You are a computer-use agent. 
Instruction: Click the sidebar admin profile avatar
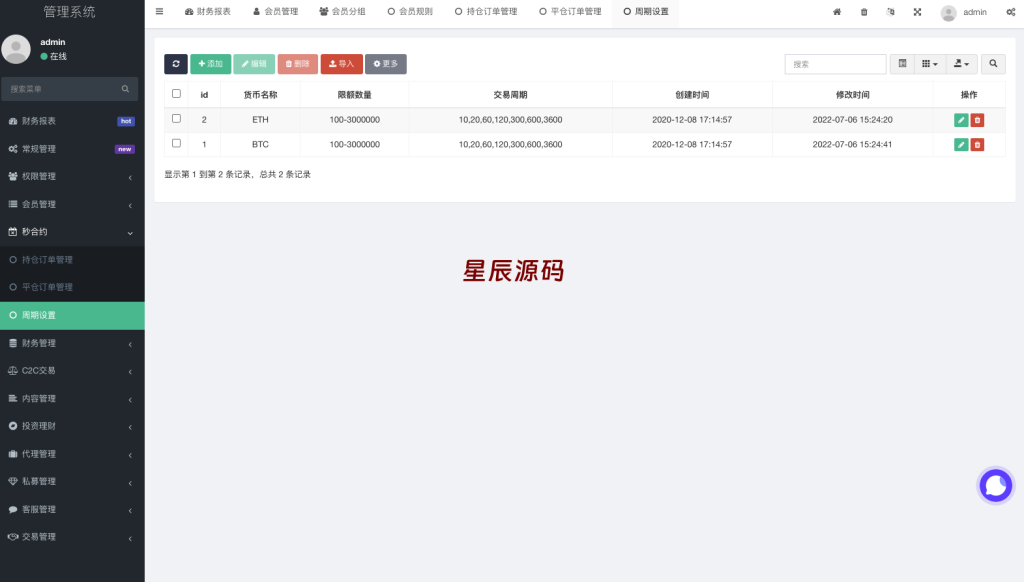pyautogui.click(x=16, y=49)
